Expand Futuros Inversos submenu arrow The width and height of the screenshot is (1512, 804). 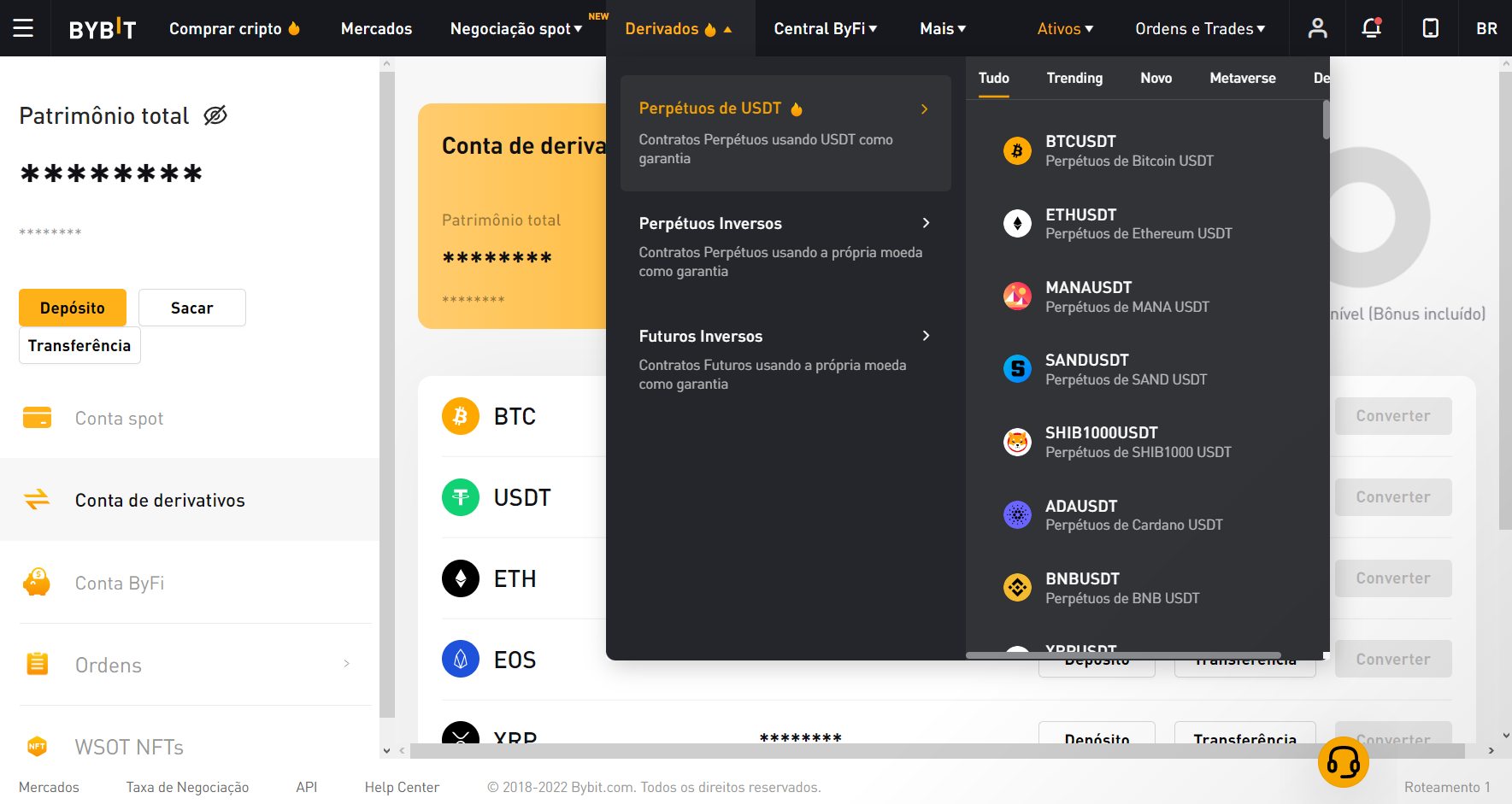pos(926,336)
